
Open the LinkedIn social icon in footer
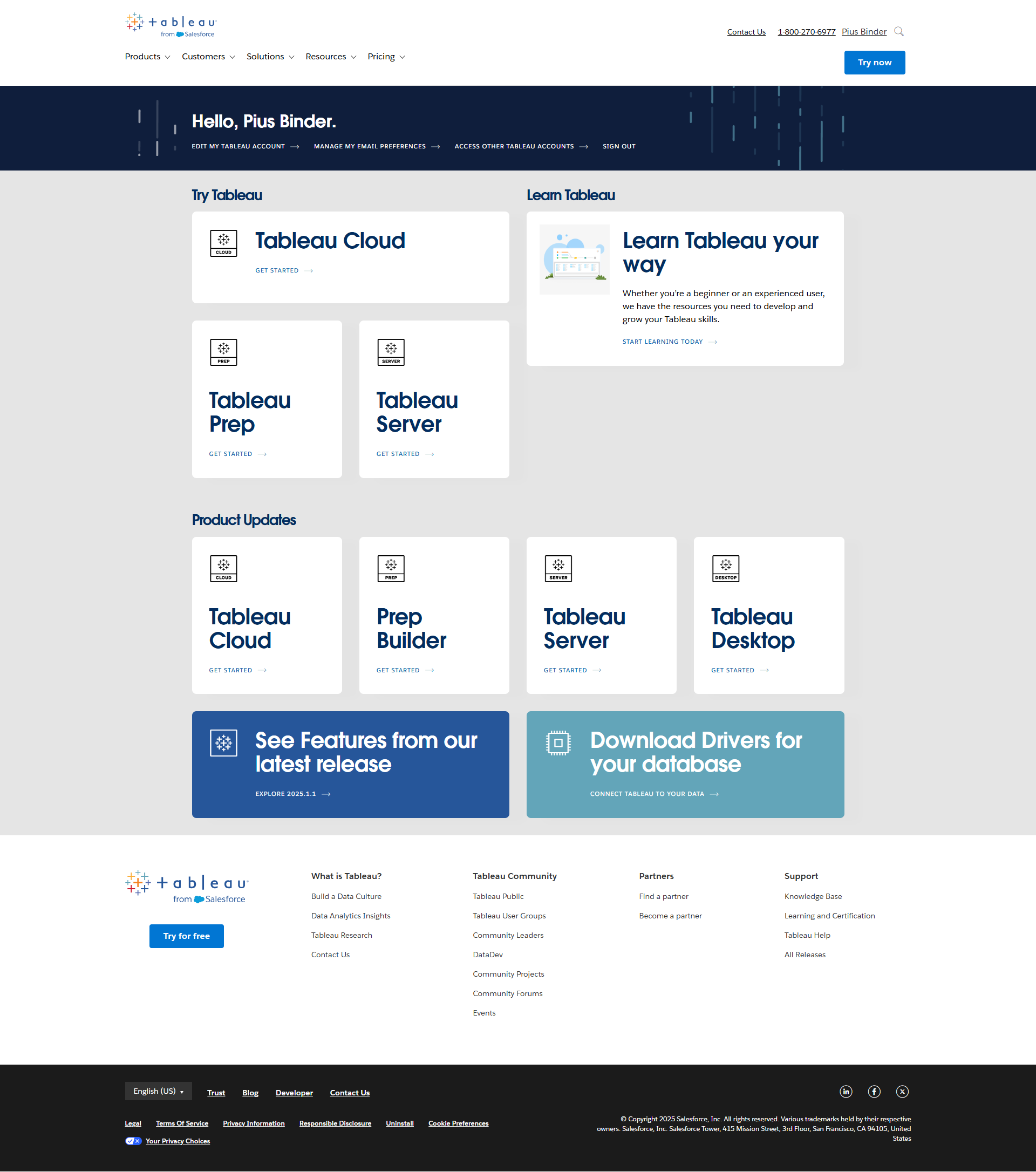pyautogui.click(x=846, y=1091)
